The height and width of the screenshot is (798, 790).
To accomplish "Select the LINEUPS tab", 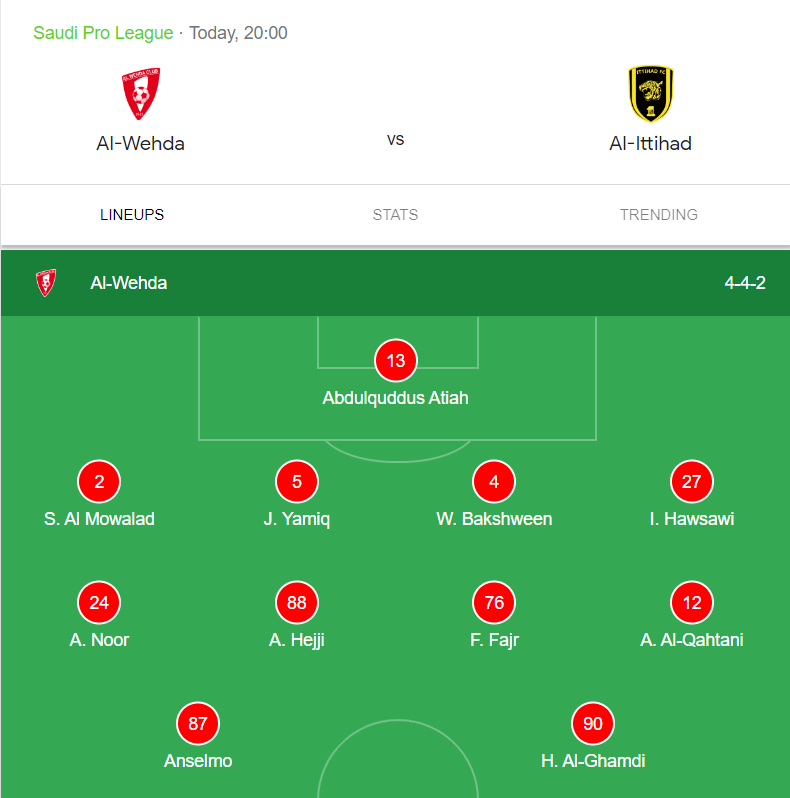I will pos(132,215).
